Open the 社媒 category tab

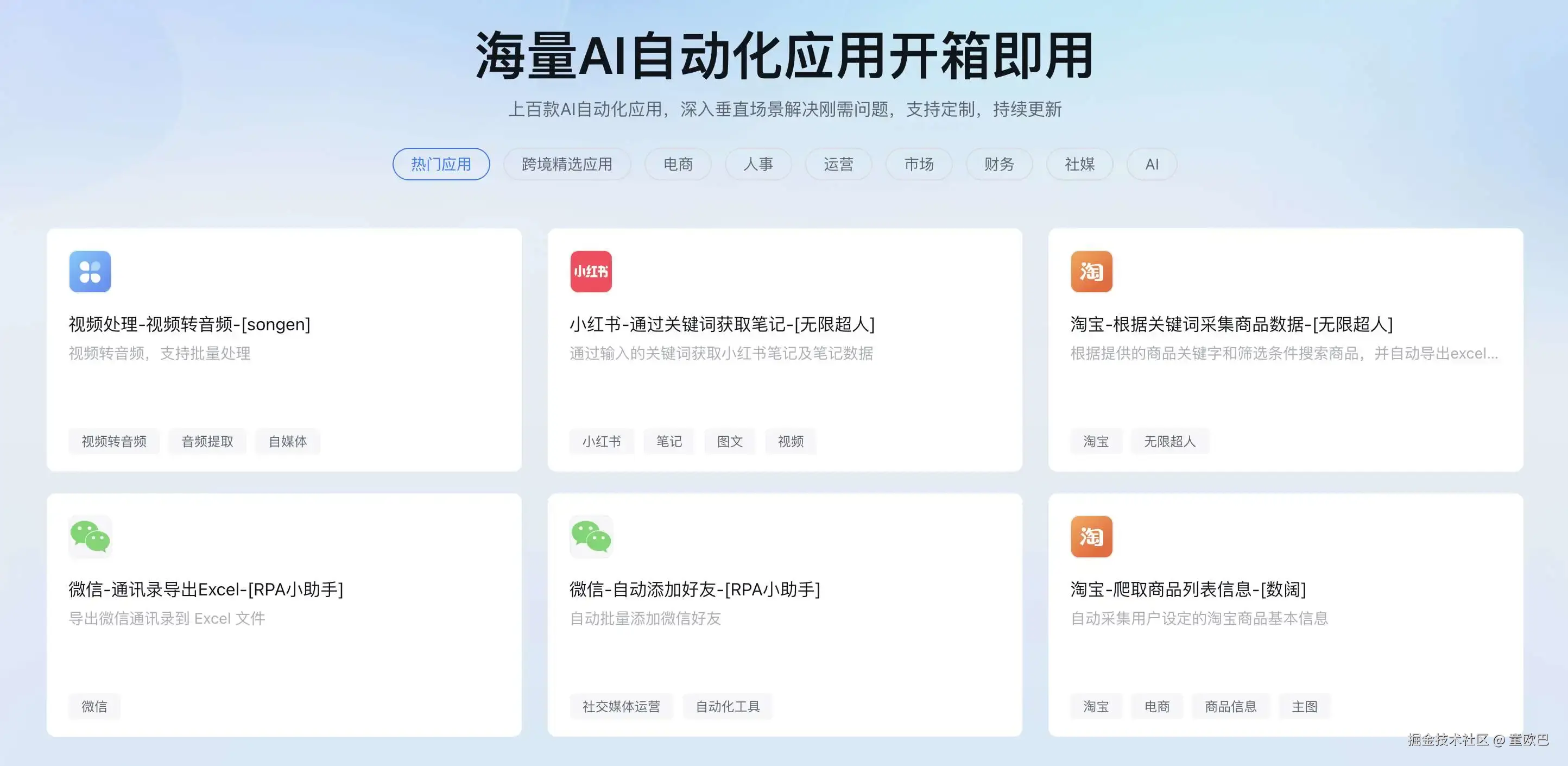pos(1079,165)
